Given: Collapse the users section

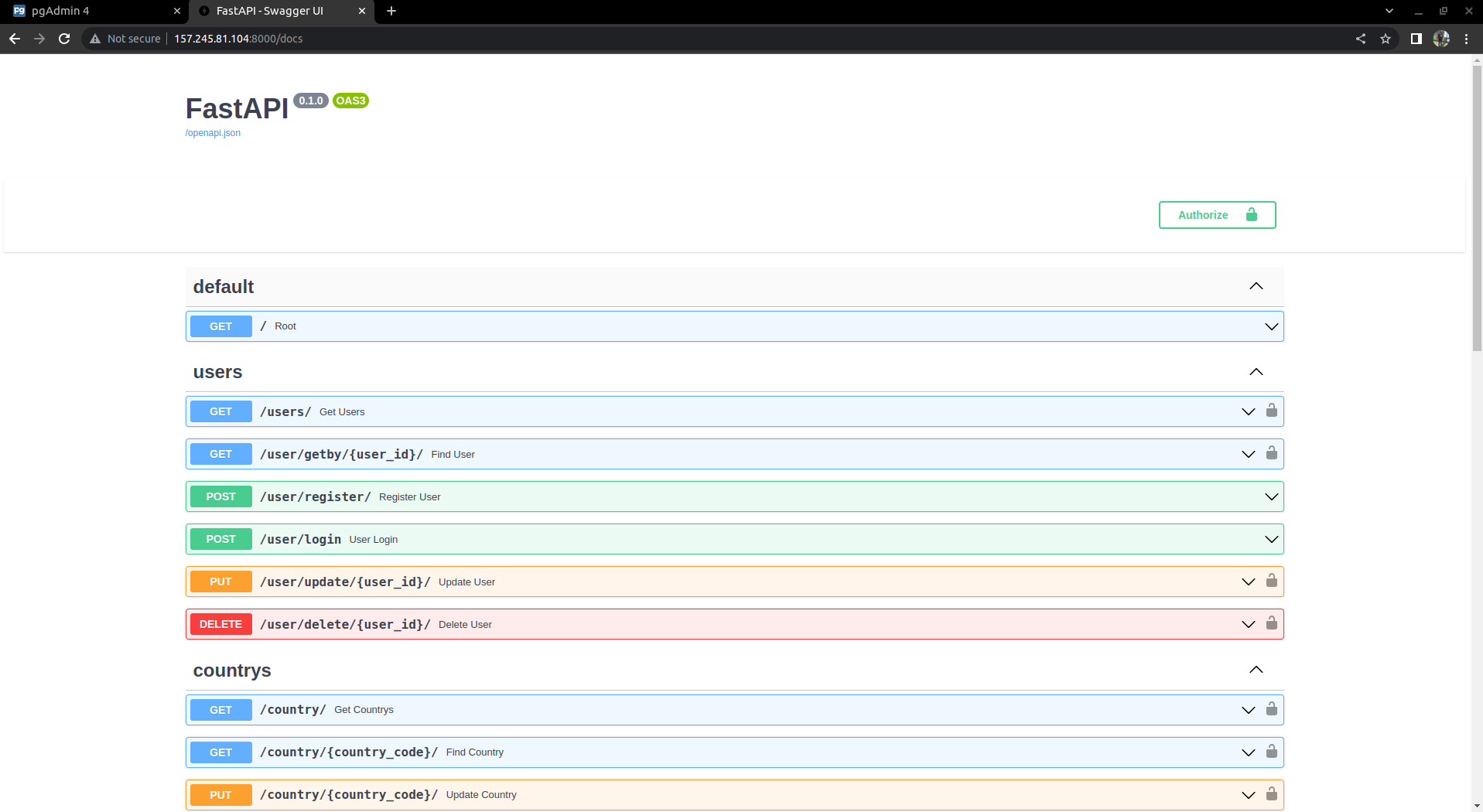Looking at the screenshot, I should (x=1256, y=372).
